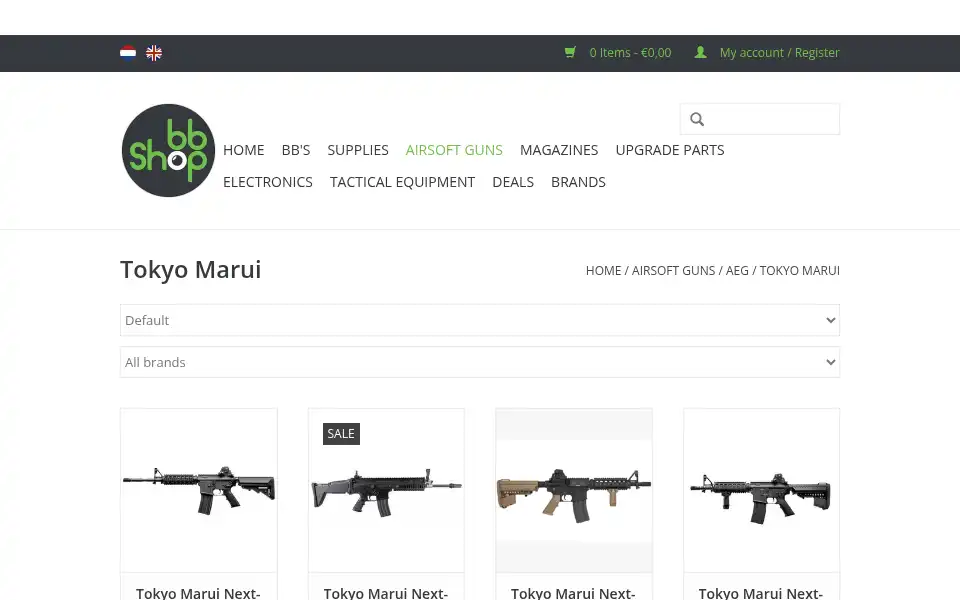Open the ELECTRONICS menu item
960x600 pixels.
pyautogui.click(x=268, y=182)
